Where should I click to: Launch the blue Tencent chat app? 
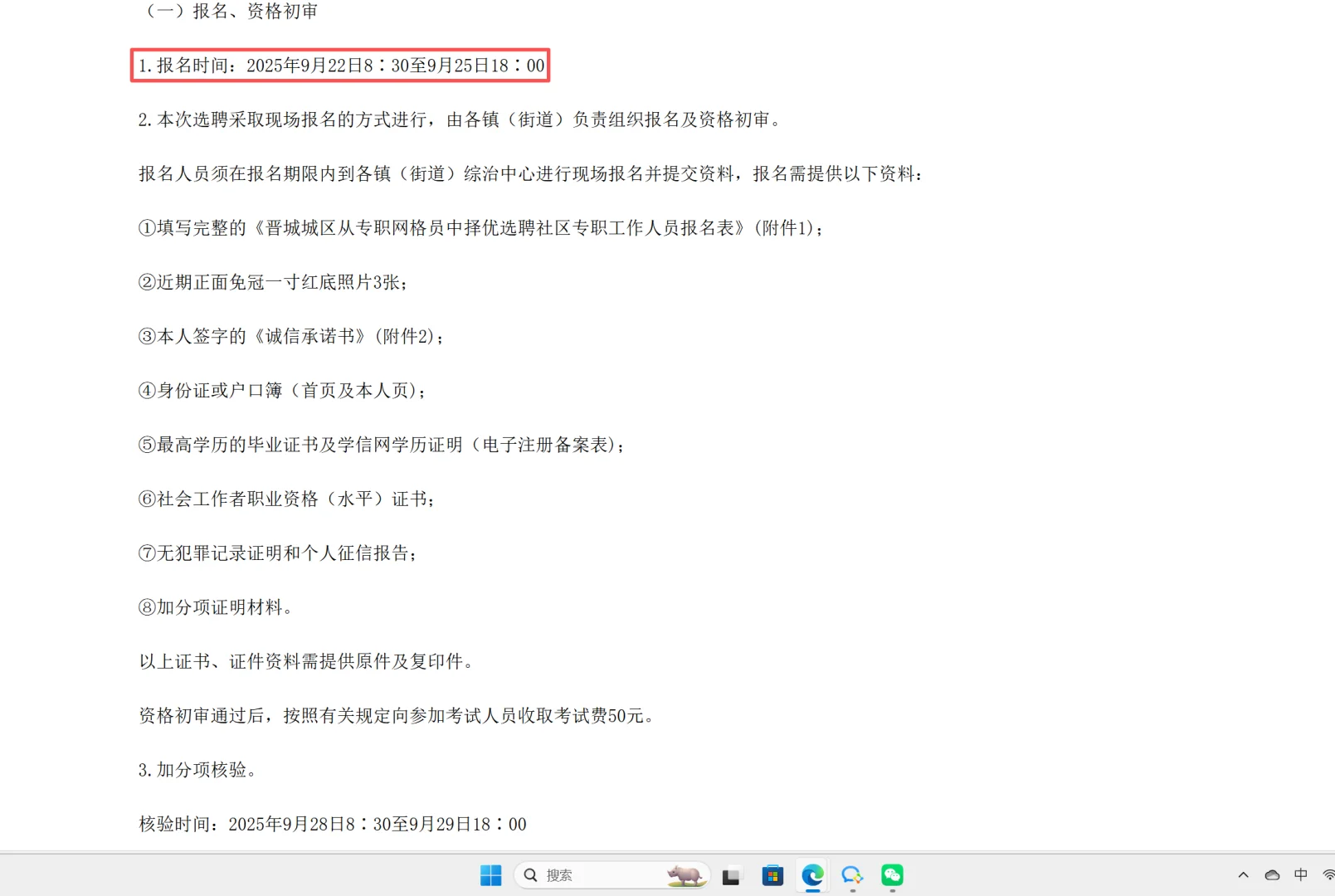coord(851,875)
